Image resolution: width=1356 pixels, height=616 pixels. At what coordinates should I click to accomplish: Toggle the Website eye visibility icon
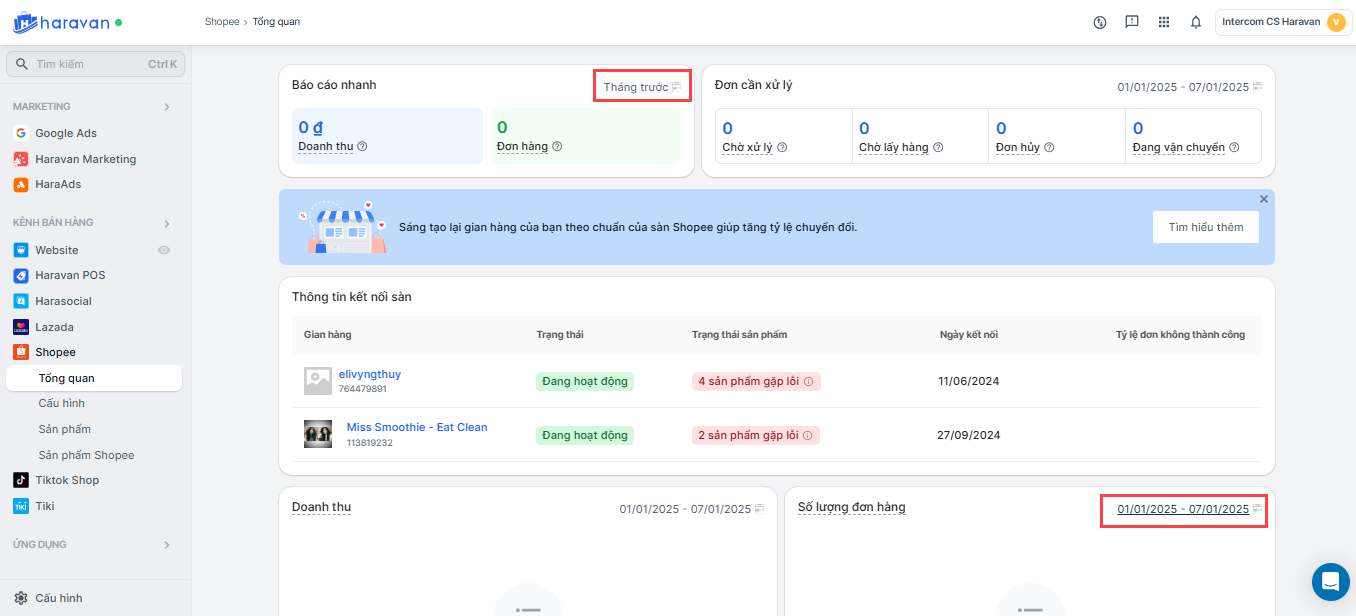point(164,250)
